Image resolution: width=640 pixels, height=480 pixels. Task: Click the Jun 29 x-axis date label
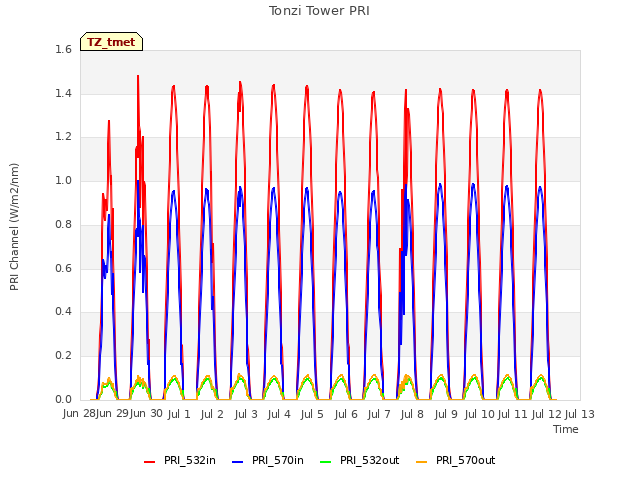(x=112, y=414)
